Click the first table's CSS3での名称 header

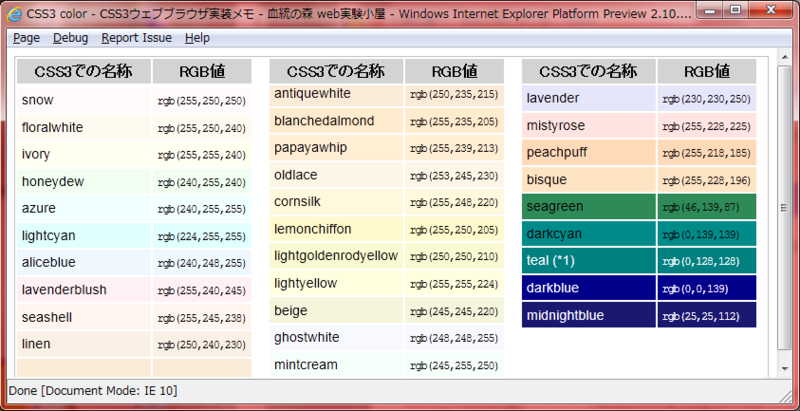tap(84, 71)
